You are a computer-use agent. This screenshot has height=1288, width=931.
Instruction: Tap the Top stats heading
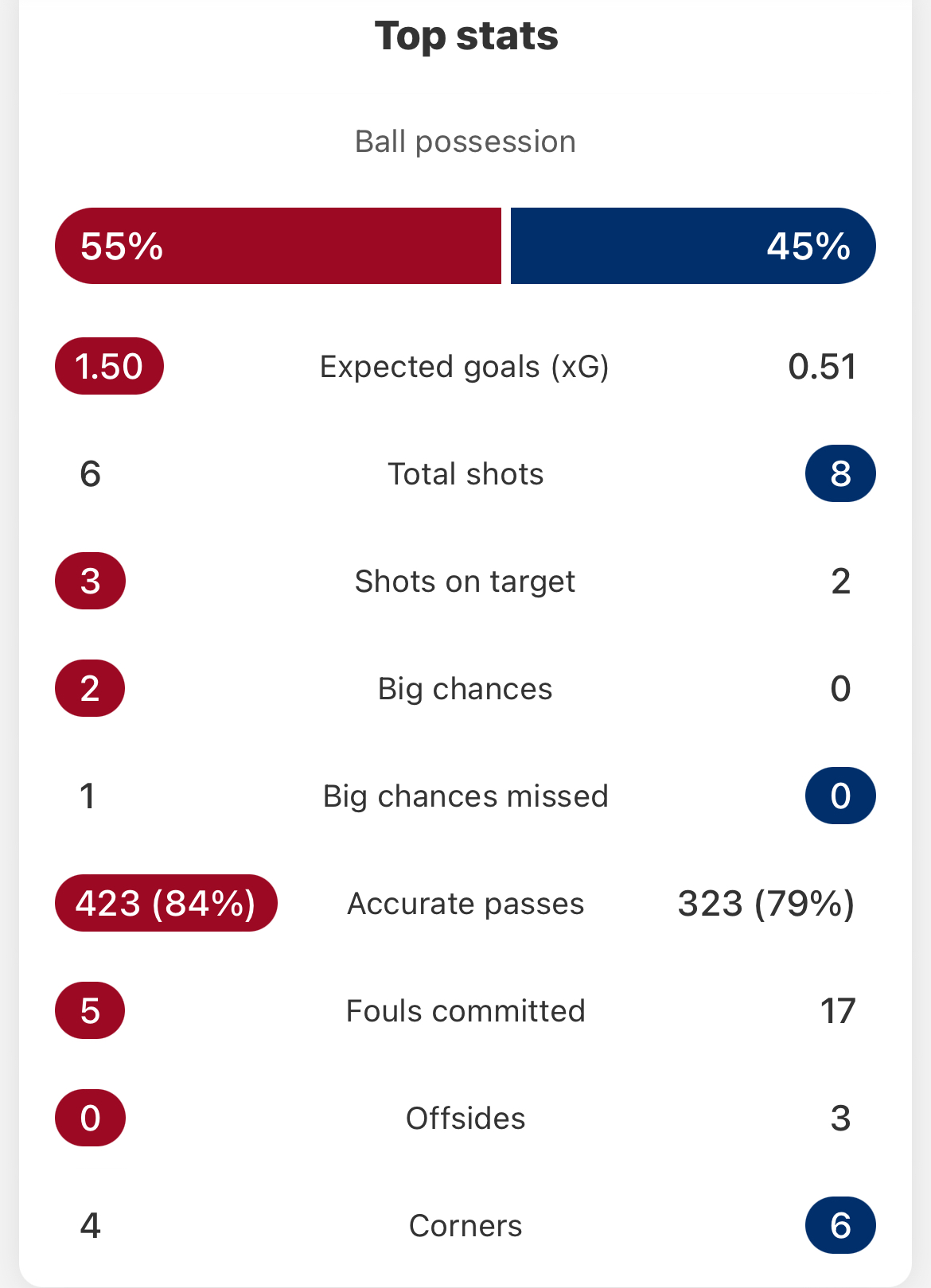pyautogui.click(x=466, y=36)
